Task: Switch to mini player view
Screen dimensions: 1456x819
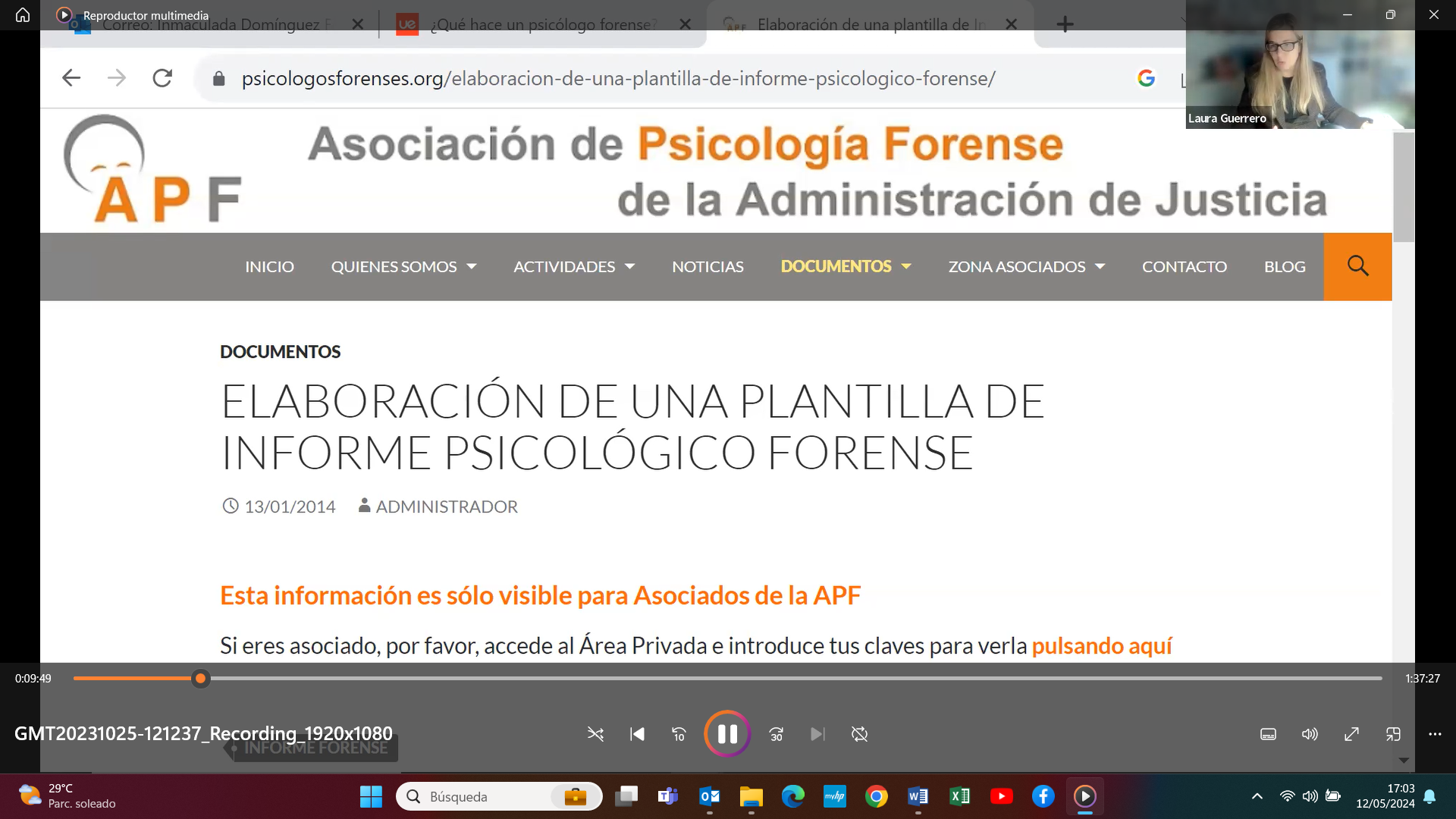Action: coord(1393,734)
